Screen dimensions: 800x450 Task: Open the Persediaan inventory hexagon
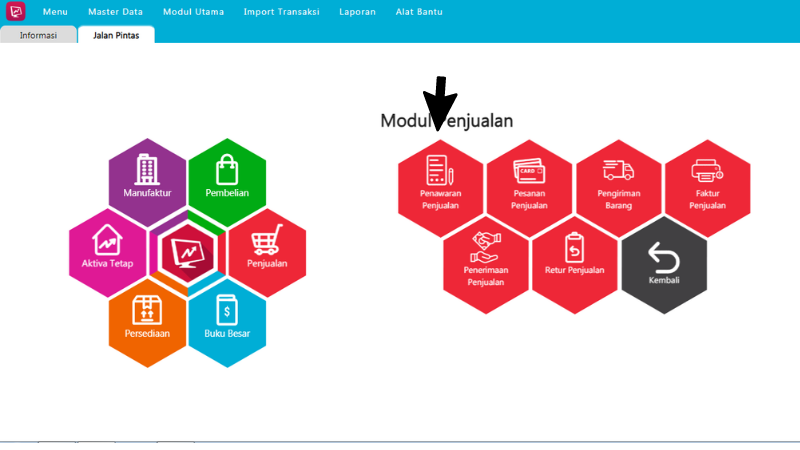coord(148,317)
